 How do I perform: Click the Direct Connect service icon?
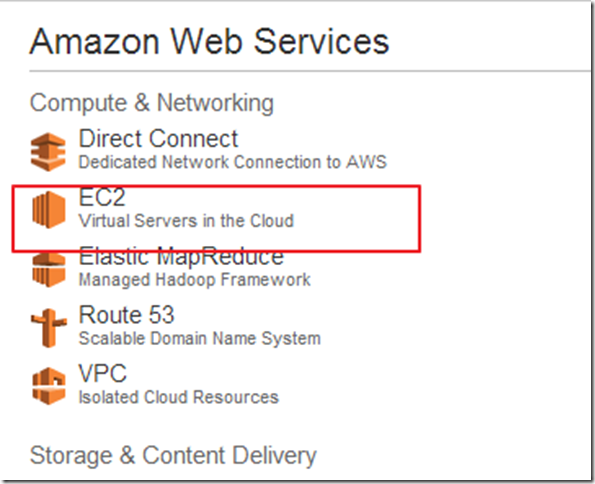pos(48,152)
